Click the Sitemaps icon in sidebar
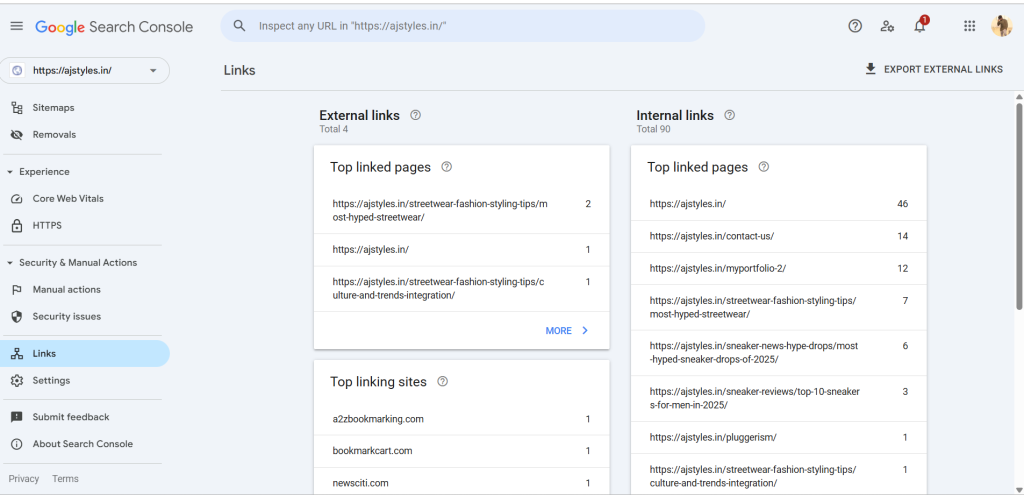 [18, 108]
